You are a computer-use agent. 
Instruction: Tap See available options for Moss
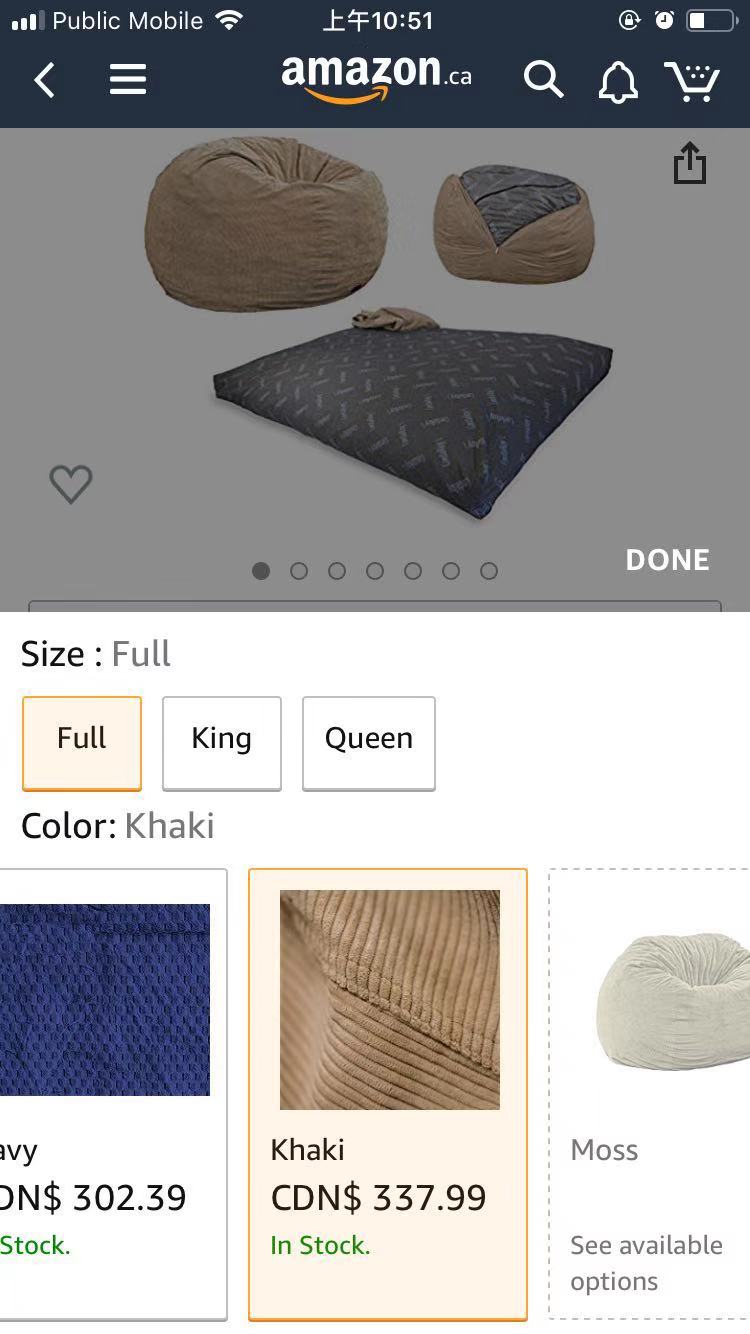646,1263
